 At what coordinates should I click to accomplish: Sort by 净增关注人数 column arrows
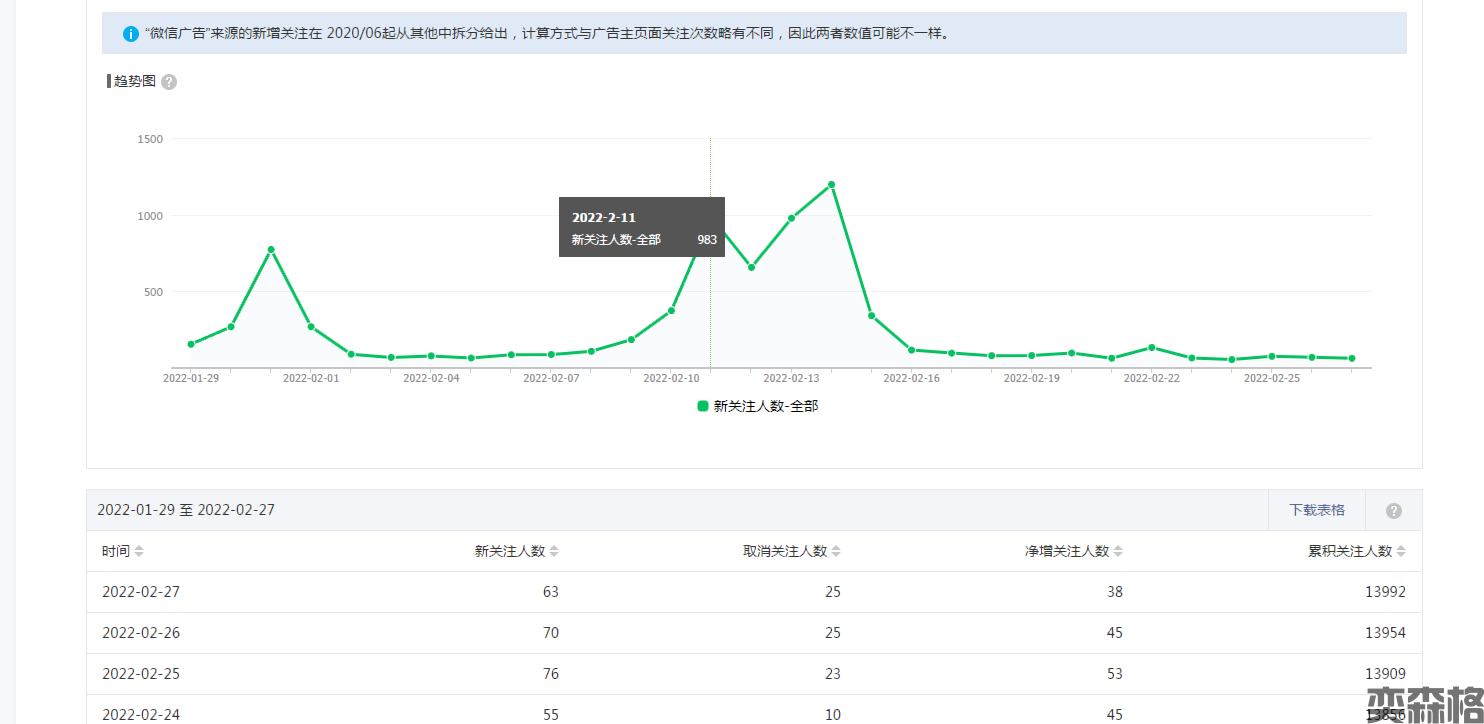tap(1118, 552)
